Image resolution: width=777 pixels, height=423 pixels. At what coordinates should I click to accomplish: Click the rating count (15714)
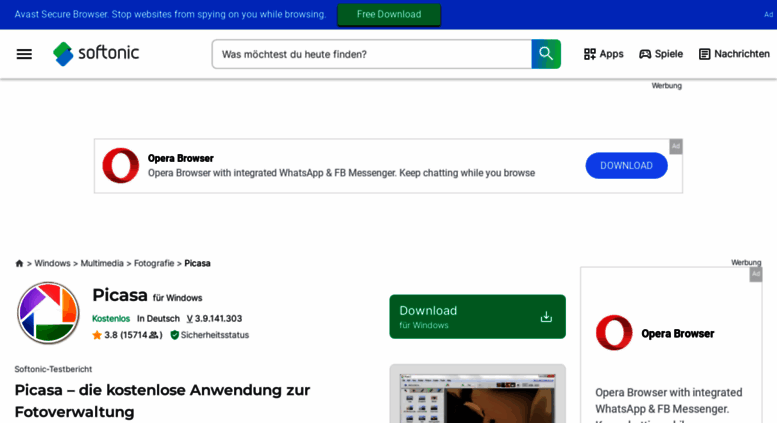pyautogui.click(x=141, y=335)
